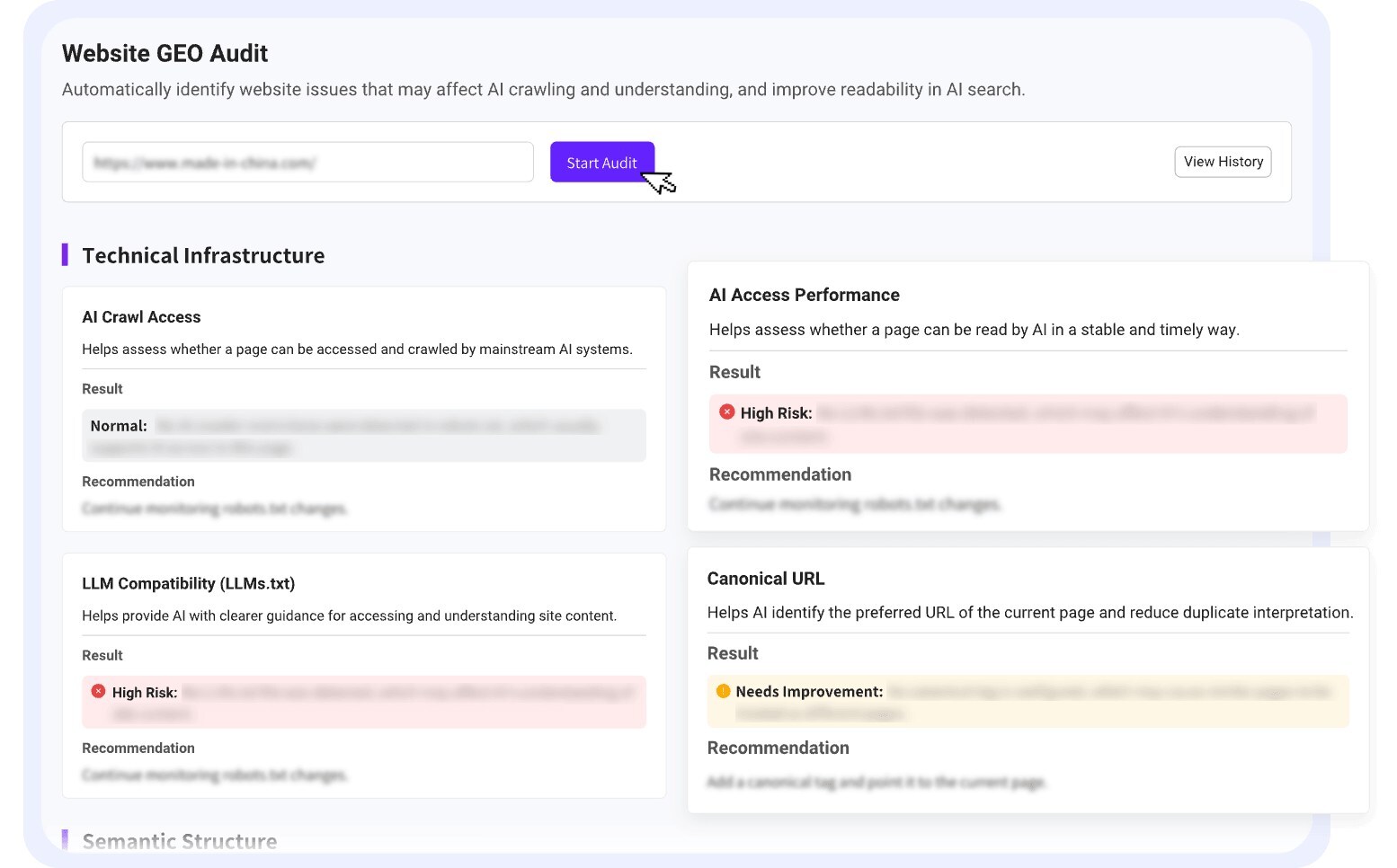Image resolution: width=1397 pixels, height=868 pixels.
Task: Select the AI Crawl Access card title
Action: coord(141,317)
